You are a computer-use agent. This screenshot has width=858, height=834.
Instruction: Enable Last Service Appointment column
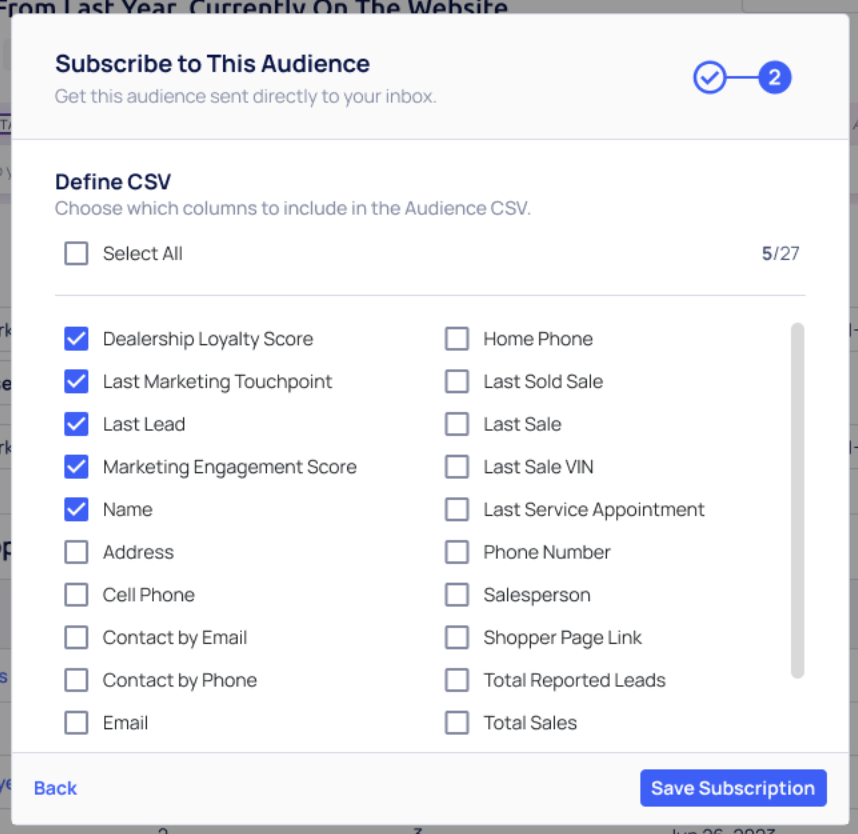(x=457, y=510)
